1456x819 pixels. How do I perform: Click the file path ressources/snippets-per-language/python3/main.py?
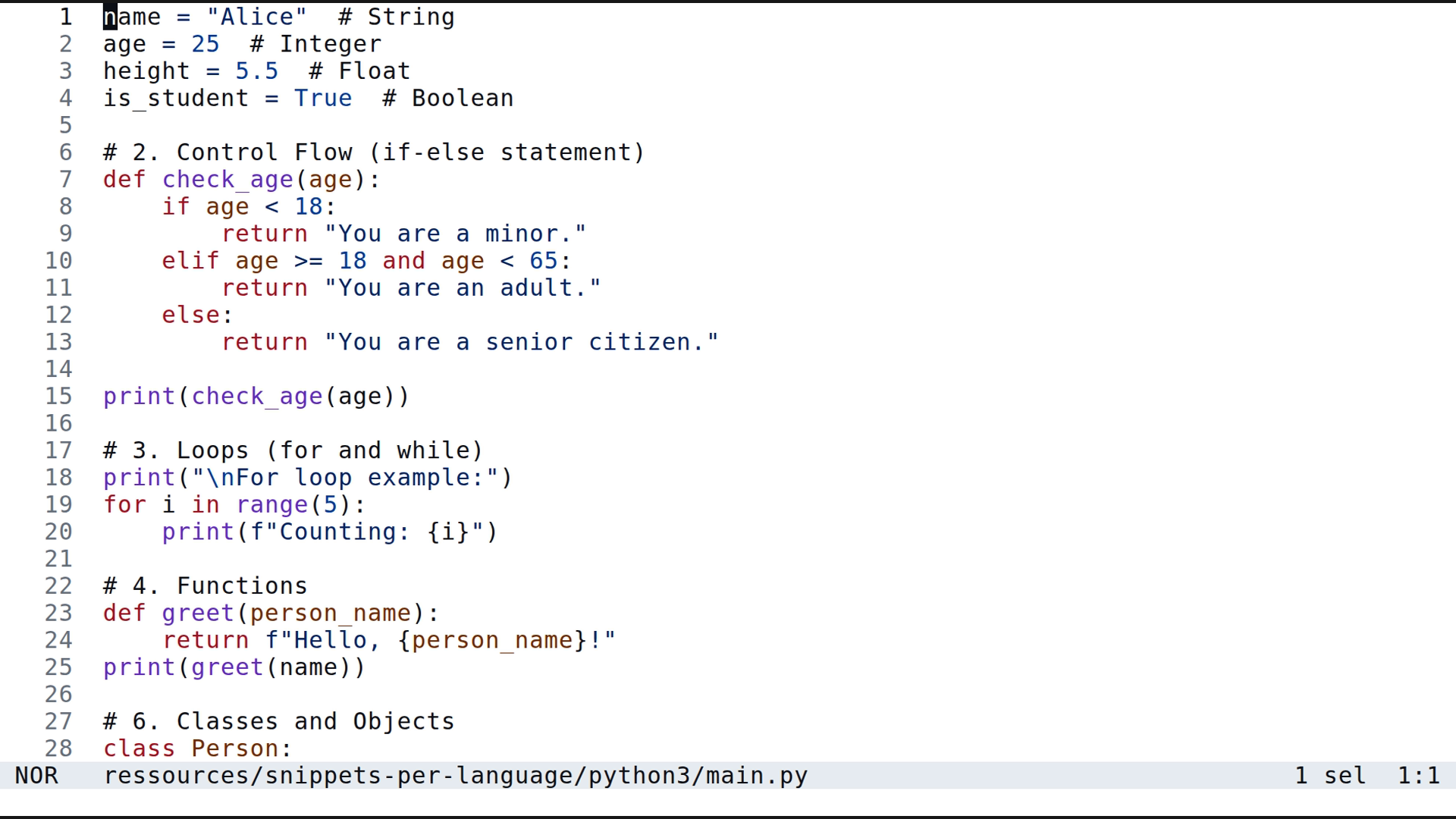point(455,775)
